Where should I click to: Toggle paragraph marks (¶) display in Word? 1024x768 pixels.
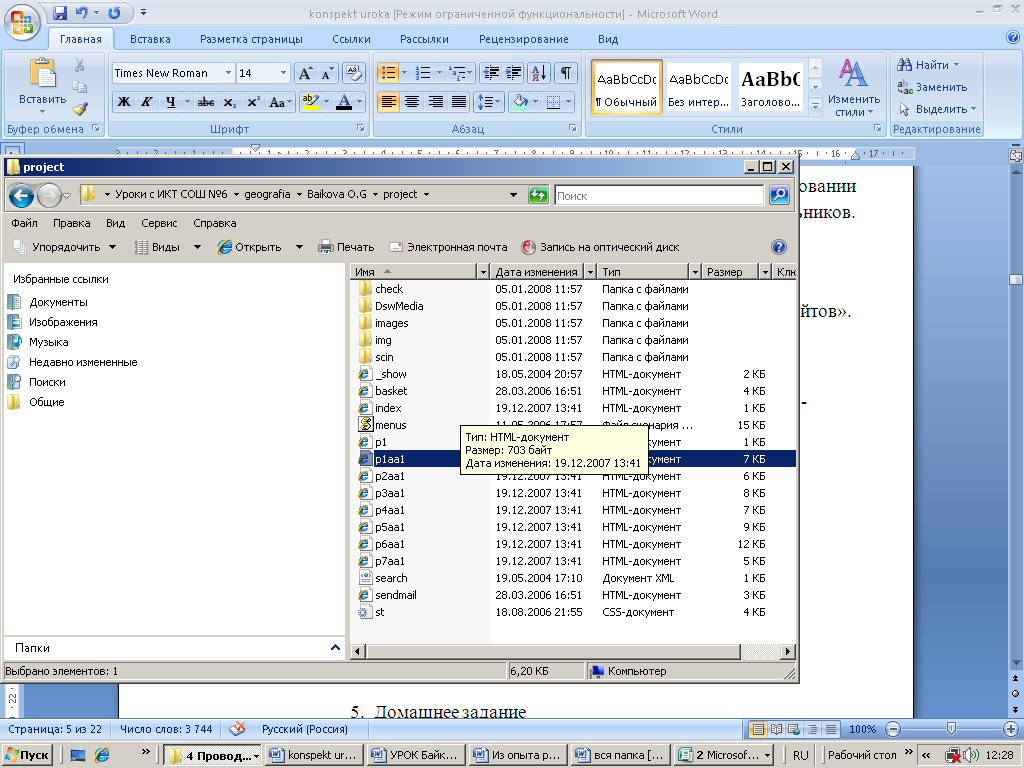566,73
